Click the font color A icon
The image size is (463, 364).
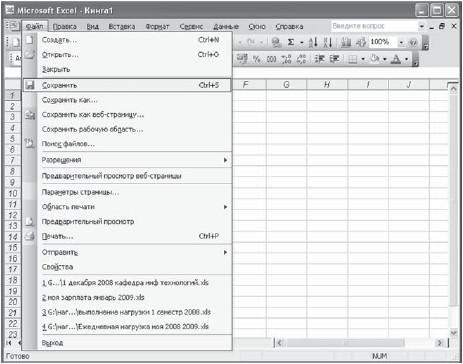point(396,59)
